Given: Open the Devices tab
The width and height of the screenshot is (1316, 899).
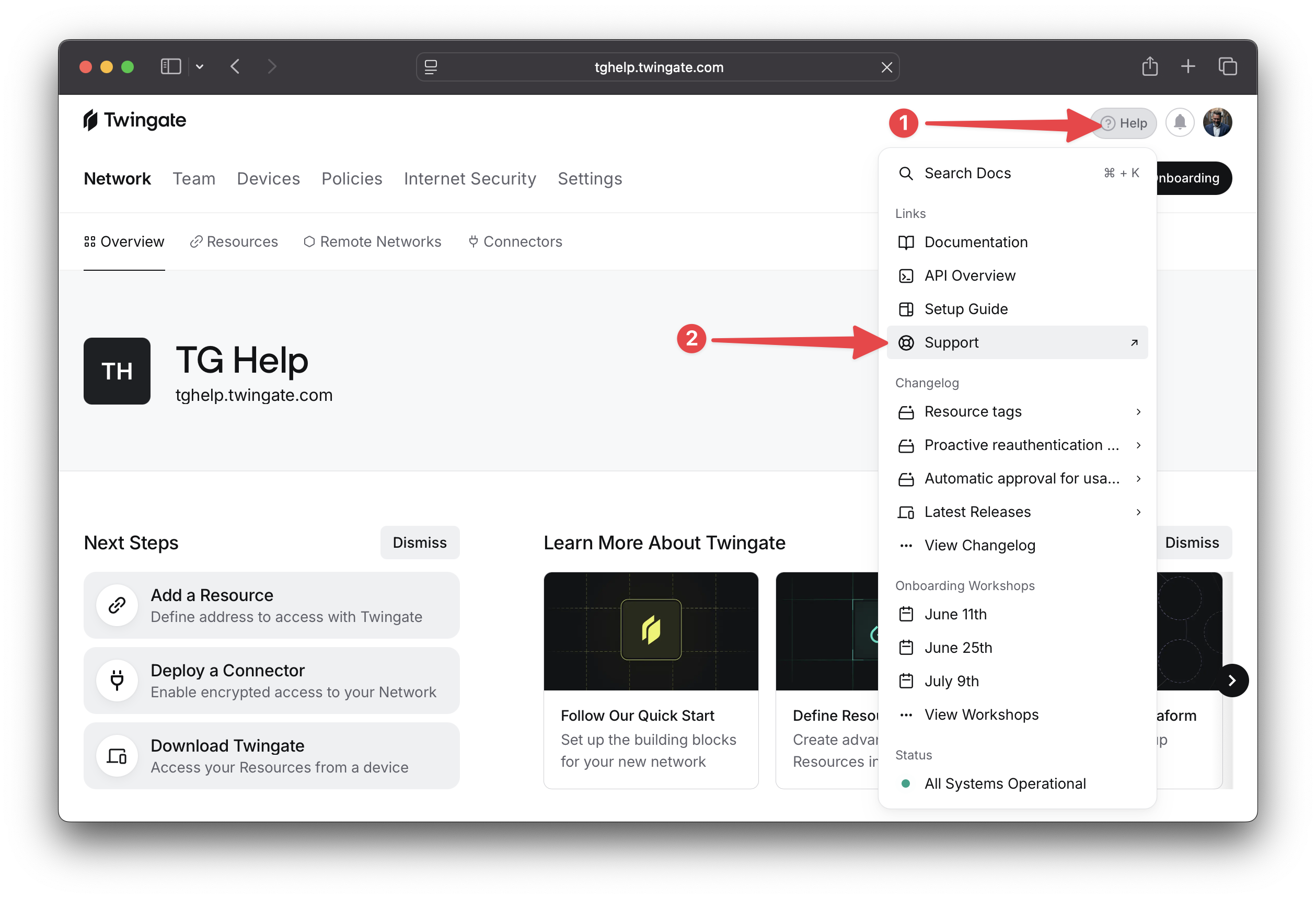Looking at the screenshot, I should (269, 179).
